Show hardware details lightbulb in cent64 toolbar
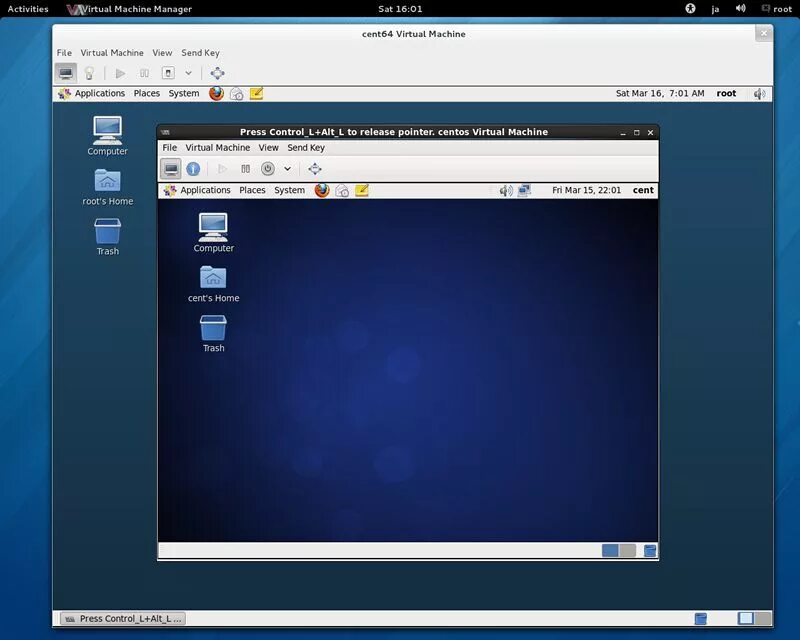The height and width of the screenshot is (640, 800). coord(89,73)
